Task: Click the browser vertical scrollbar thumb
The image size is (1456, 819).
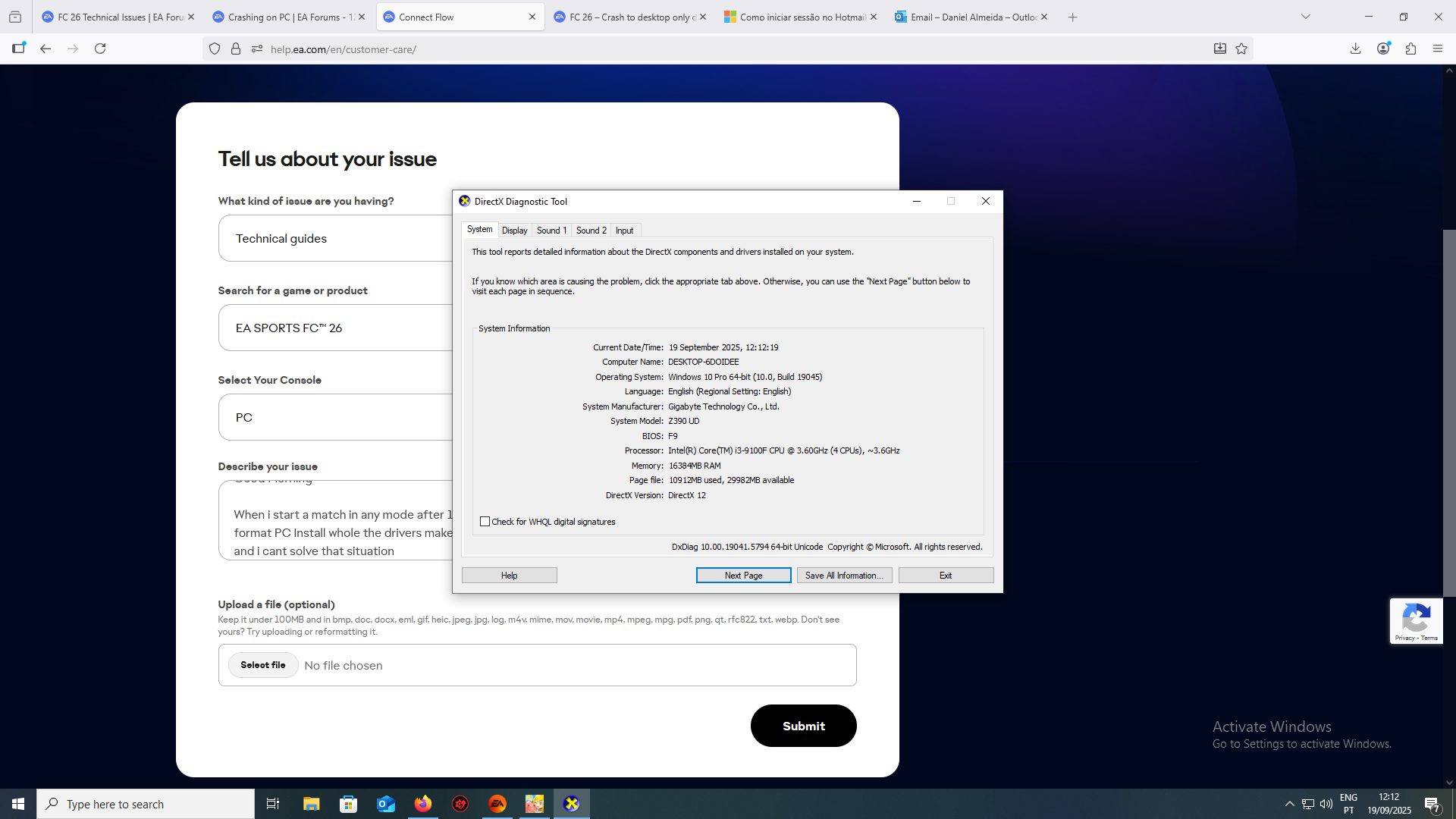Action: tap(1449, 413)
